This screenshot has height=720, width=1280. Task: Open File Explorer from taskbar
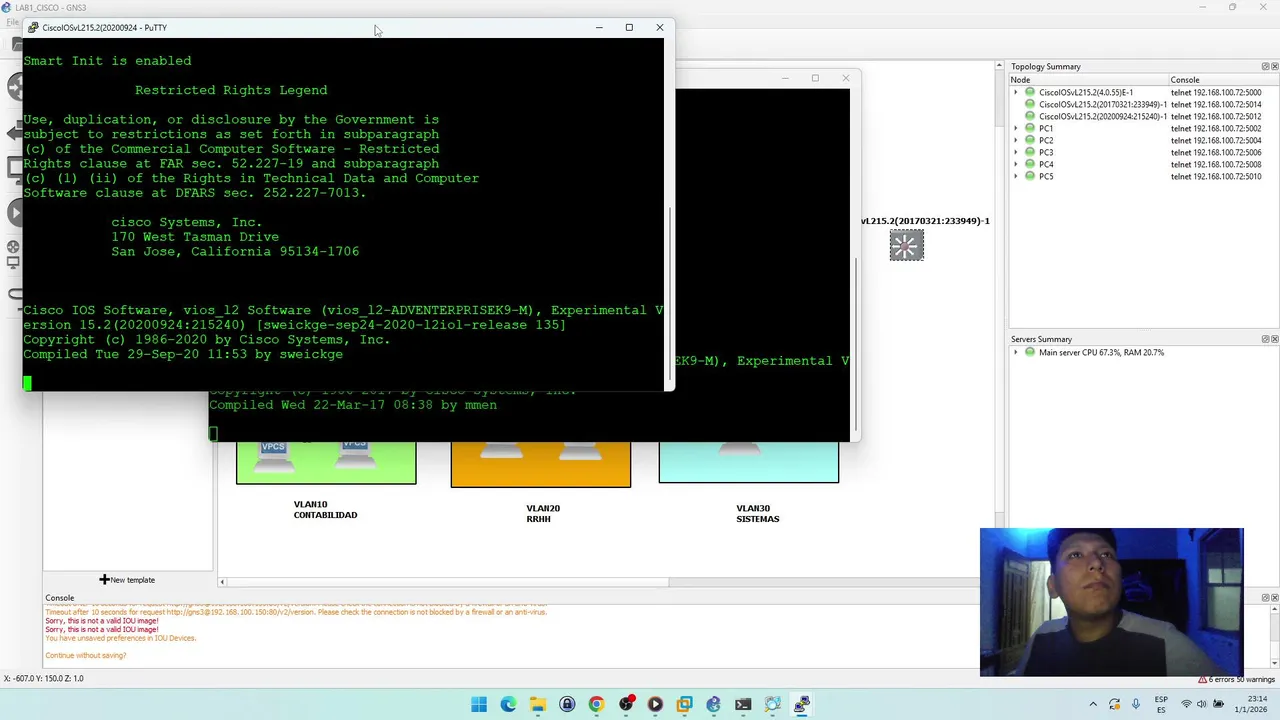click(x=538, y=704)
